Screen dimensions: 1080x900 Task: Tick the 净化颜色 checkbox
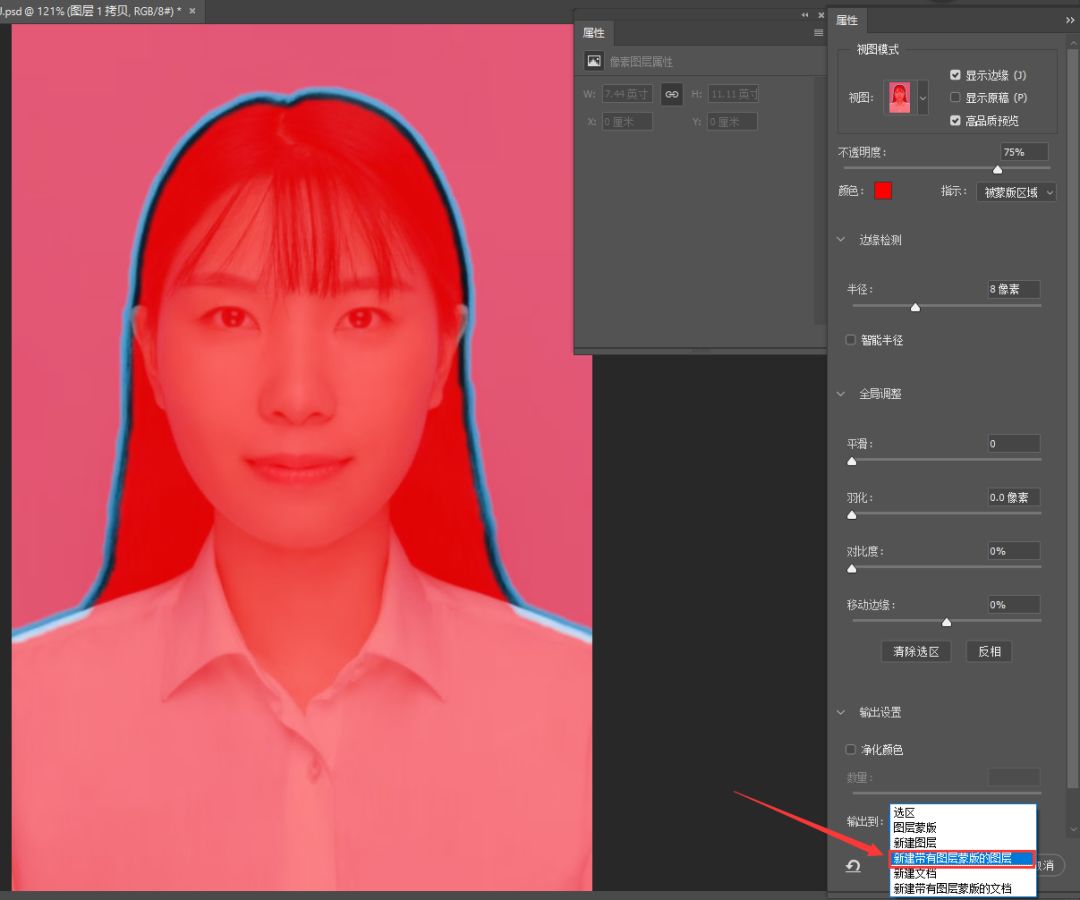pyautogui.click(x=851, y=749)
